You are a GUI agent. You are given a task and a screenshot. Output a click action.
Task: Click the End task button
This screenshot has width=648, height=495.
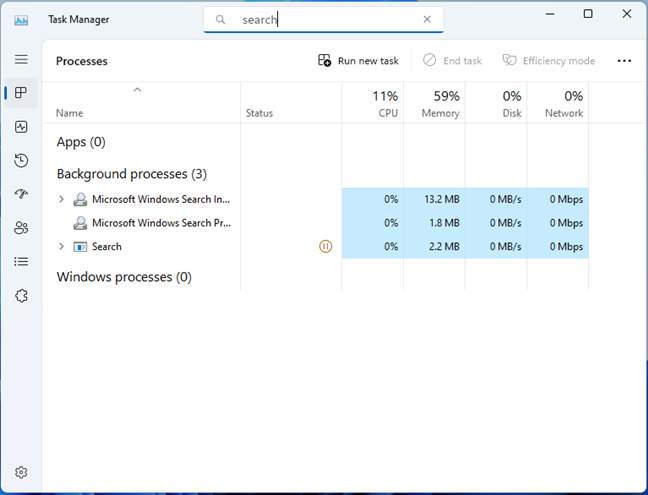coord(452,61)
